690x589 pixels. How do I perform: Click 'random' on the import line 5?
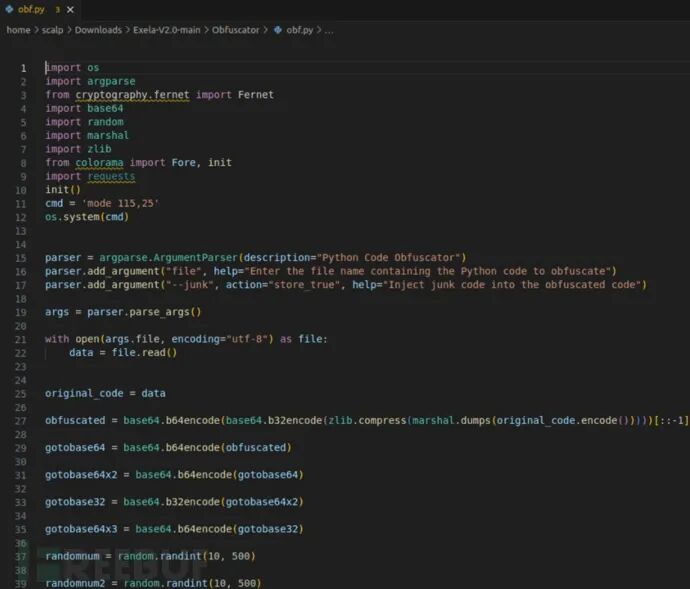(105, 122)
